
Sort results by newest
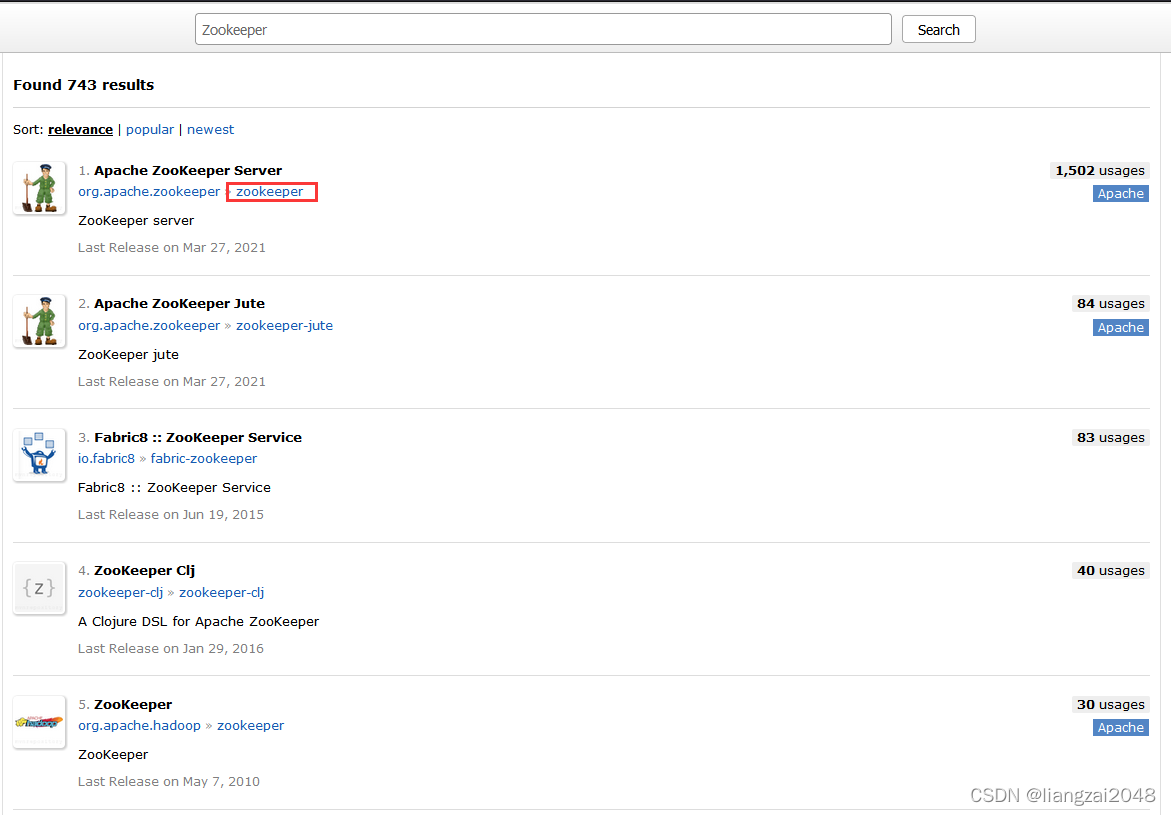pos(210,129)
